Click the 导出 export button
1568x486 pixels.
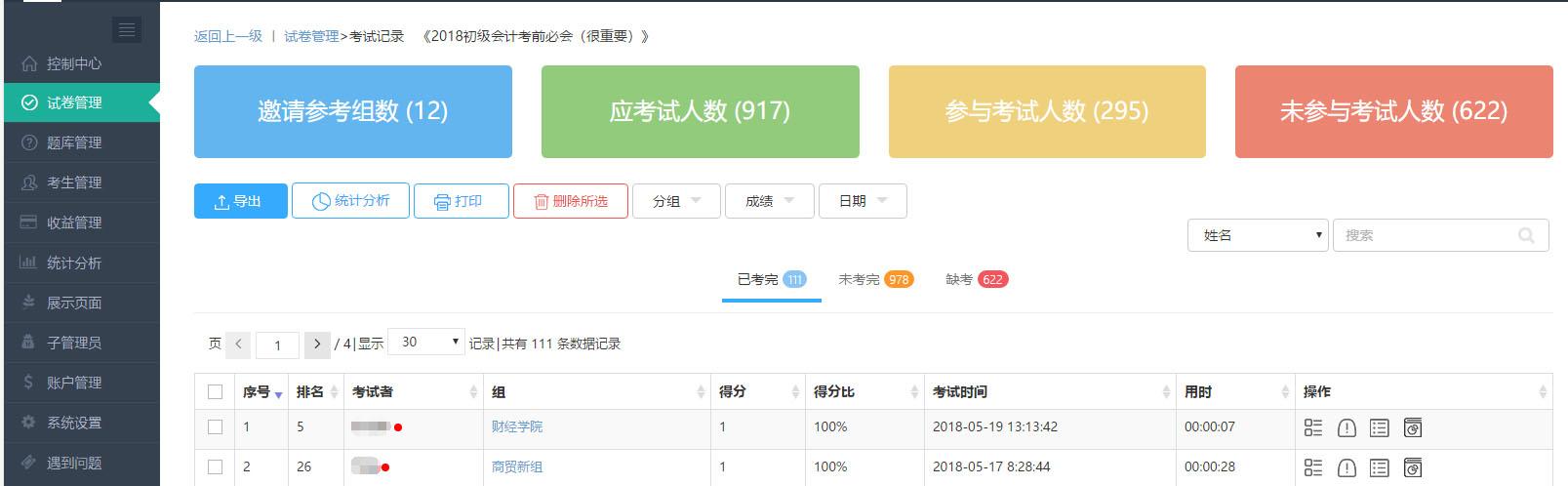(x=241, y=201)
